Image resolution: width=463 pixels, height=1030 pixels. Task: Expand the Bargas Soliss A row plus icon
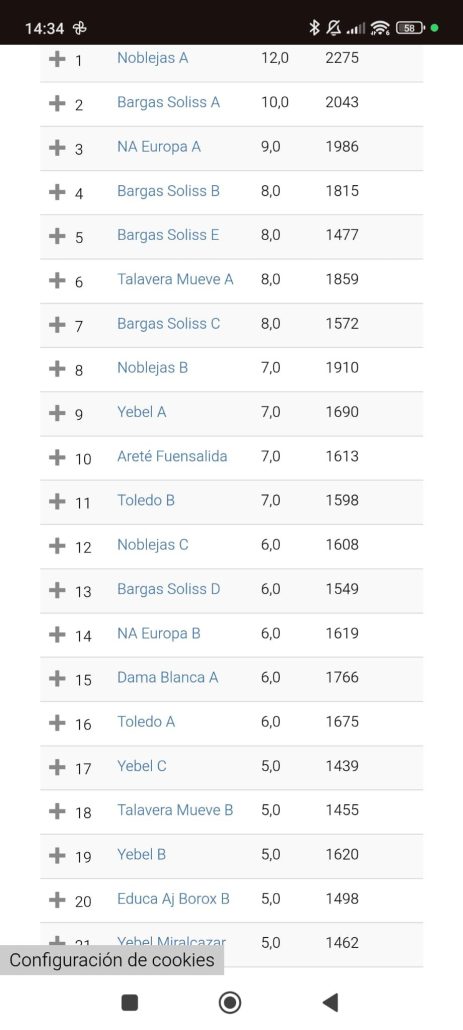click(57, 103)
